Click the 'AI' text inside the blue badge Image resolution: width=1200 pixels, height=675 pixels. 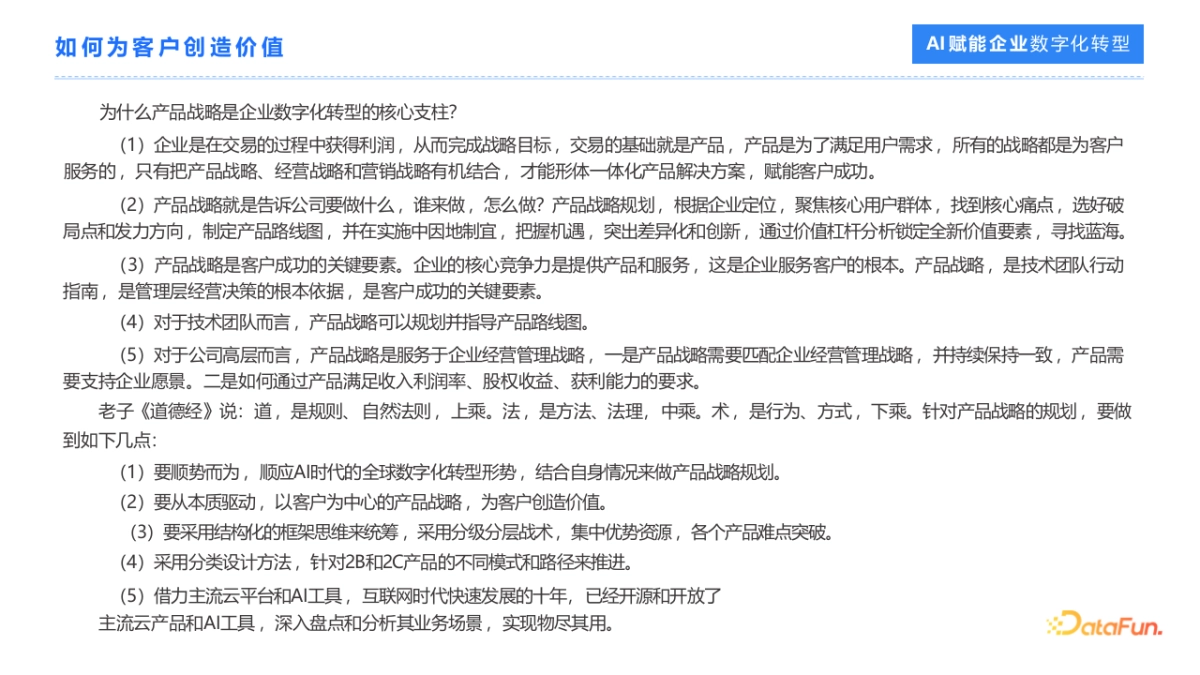[936, 42]
